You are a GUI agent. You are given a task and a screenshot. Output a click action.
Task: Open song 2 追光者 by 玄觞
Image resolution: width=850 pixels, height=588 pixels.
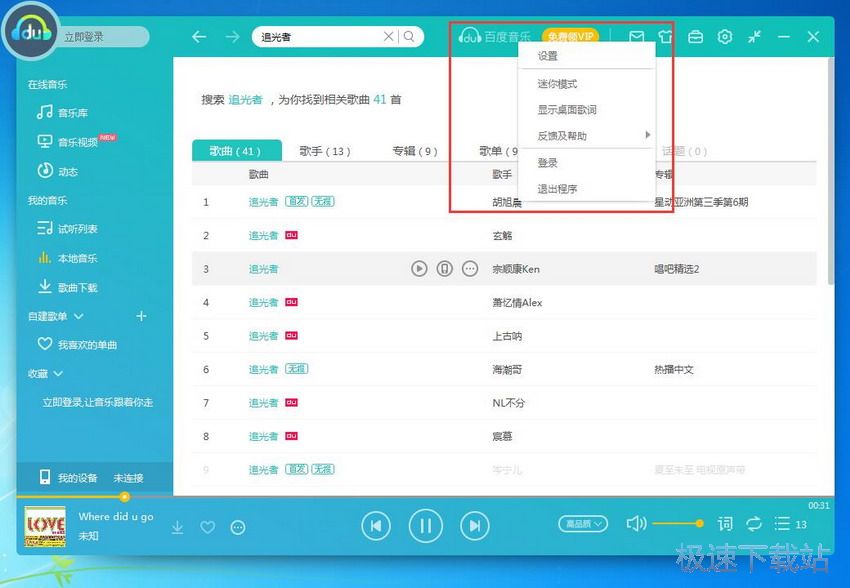tap(263, 235)
